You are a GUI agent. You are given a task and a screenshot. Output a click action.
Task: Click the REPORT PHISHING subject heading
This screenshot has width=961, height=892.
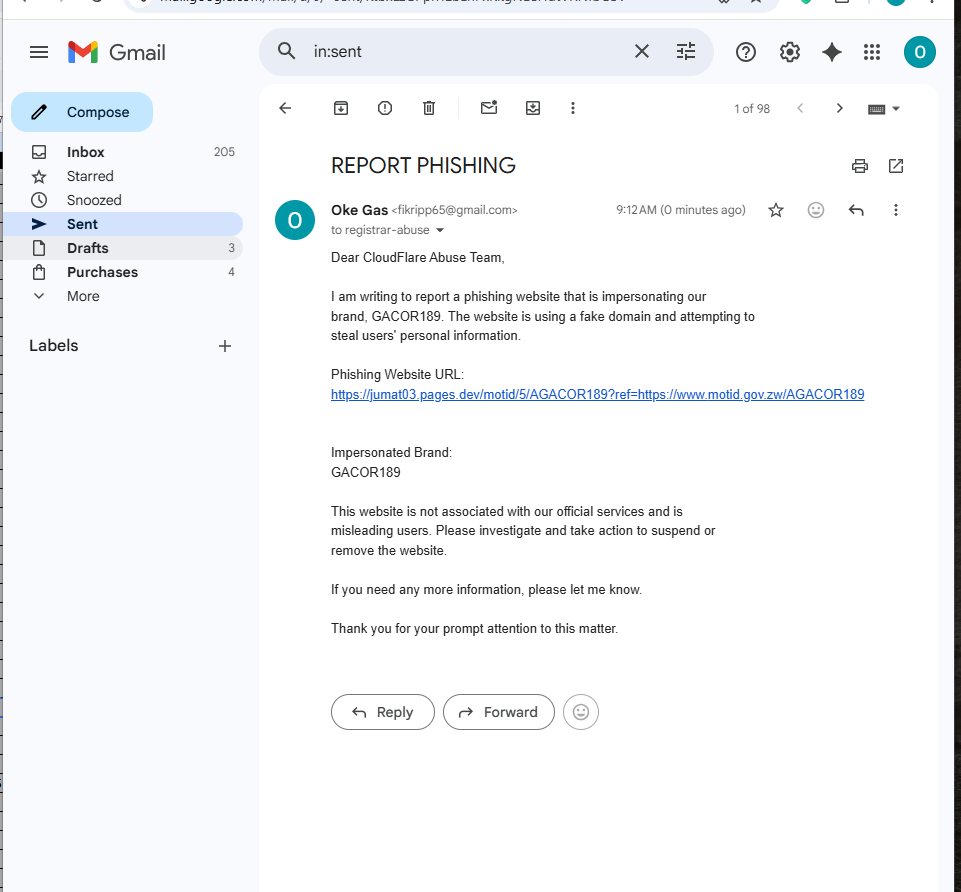[x=423, y=166]
